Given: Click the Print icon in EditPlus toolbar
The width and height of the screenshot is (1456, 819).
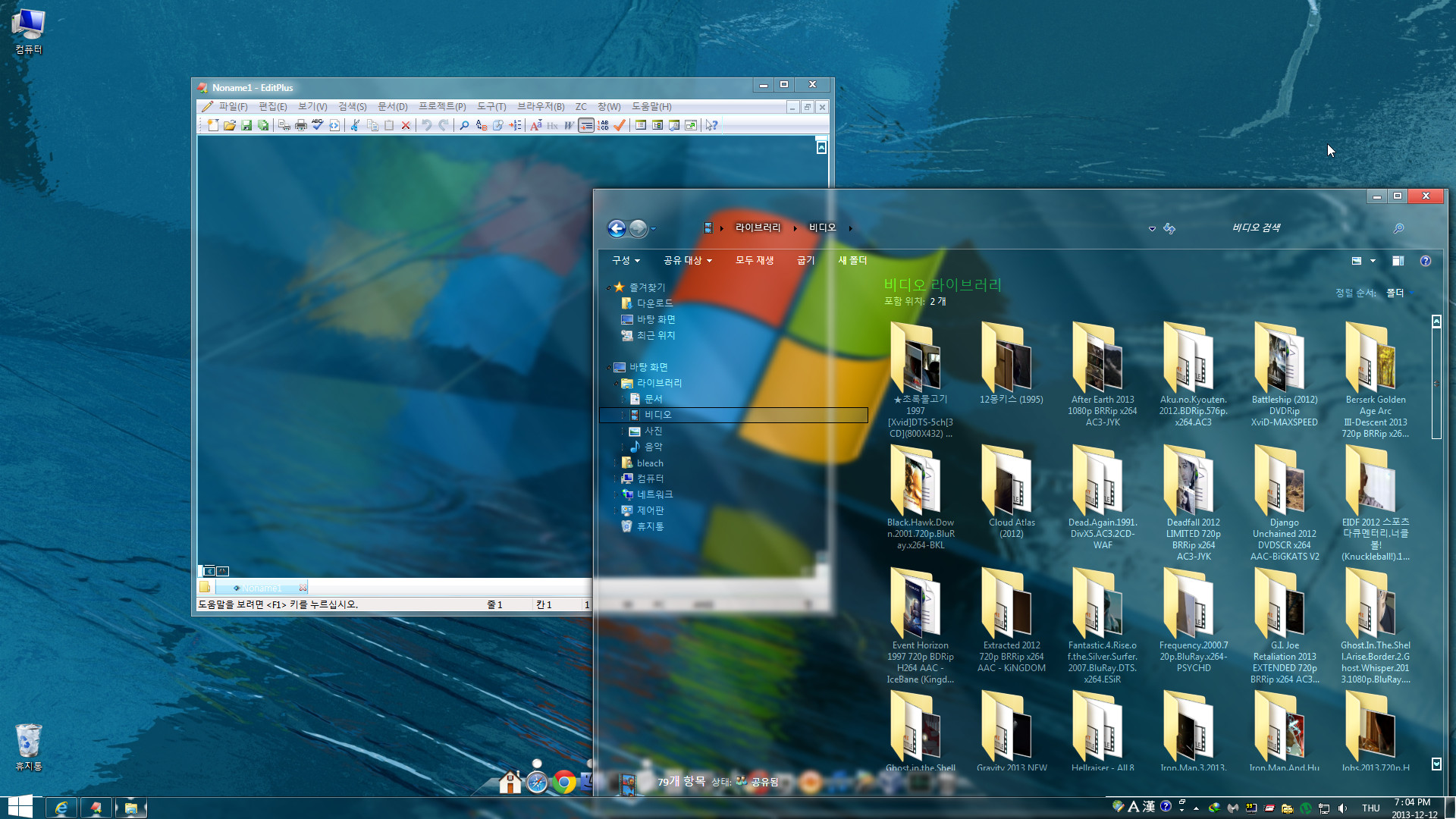Looking at the screenshot, I should (301, 125).
